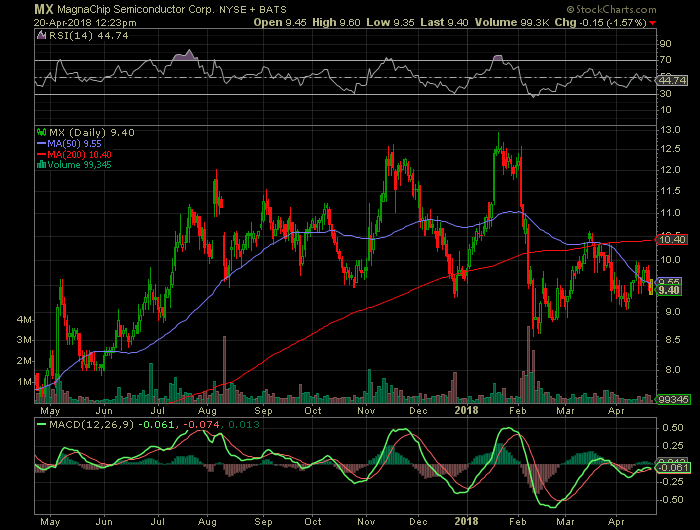Click the RSI legend icon
The width and height of the screenshot is (700, 530).
42,35
